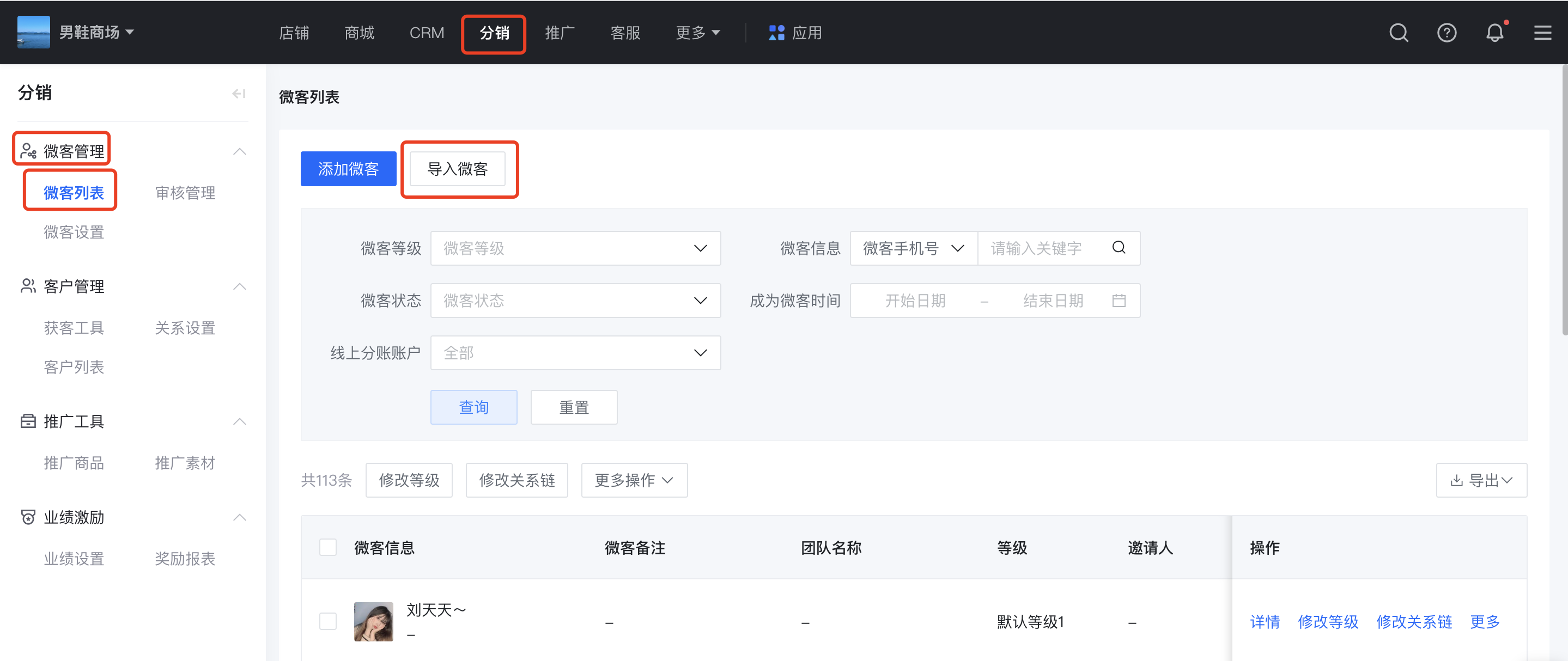
Task: Open 详情 link for 刘天天
Action: point(1265,621)
